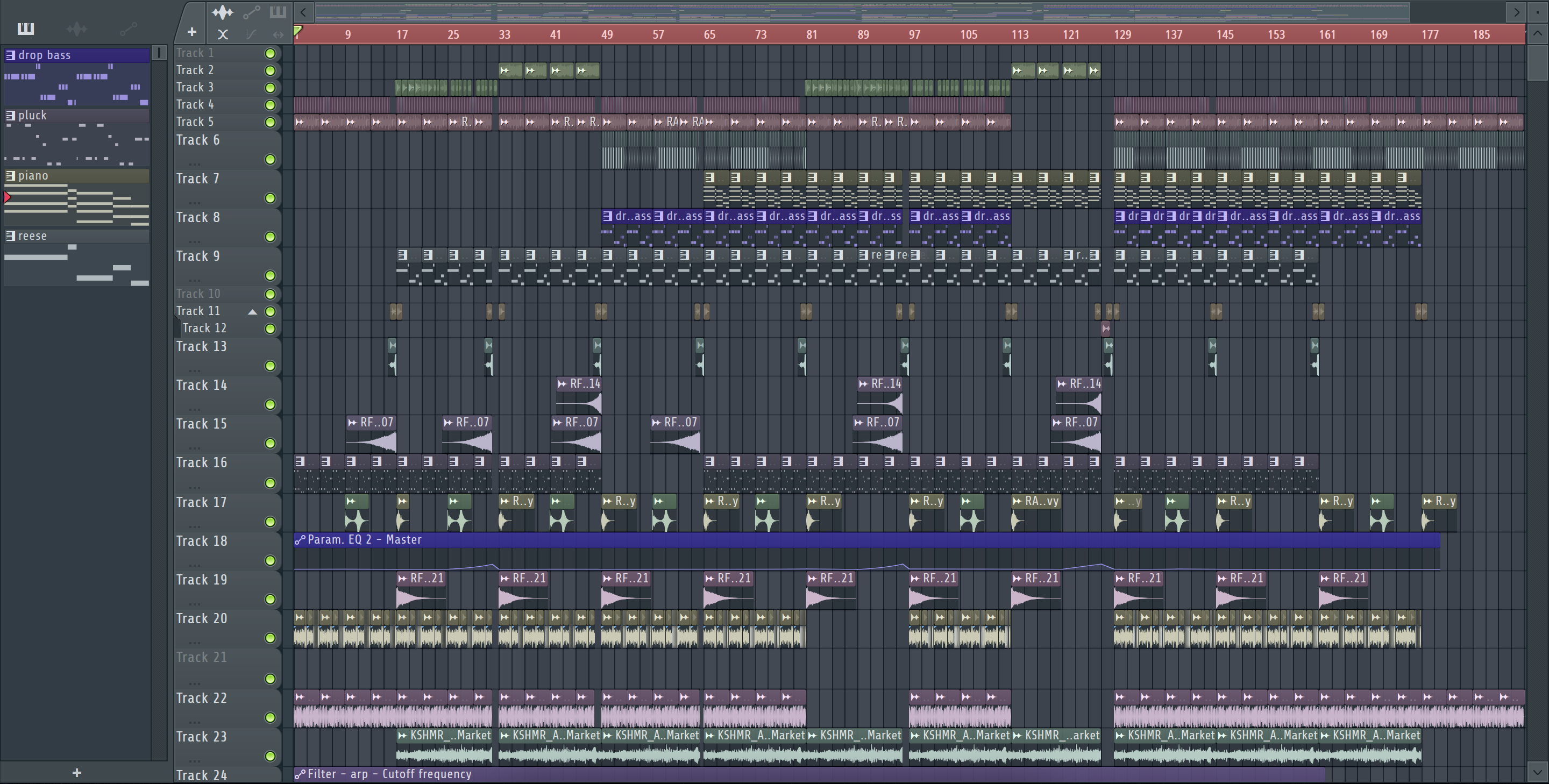This screenshot has width=1549, height=784.
Task: Focus automation clips with the playlist node icon
Action: [251, 11]
